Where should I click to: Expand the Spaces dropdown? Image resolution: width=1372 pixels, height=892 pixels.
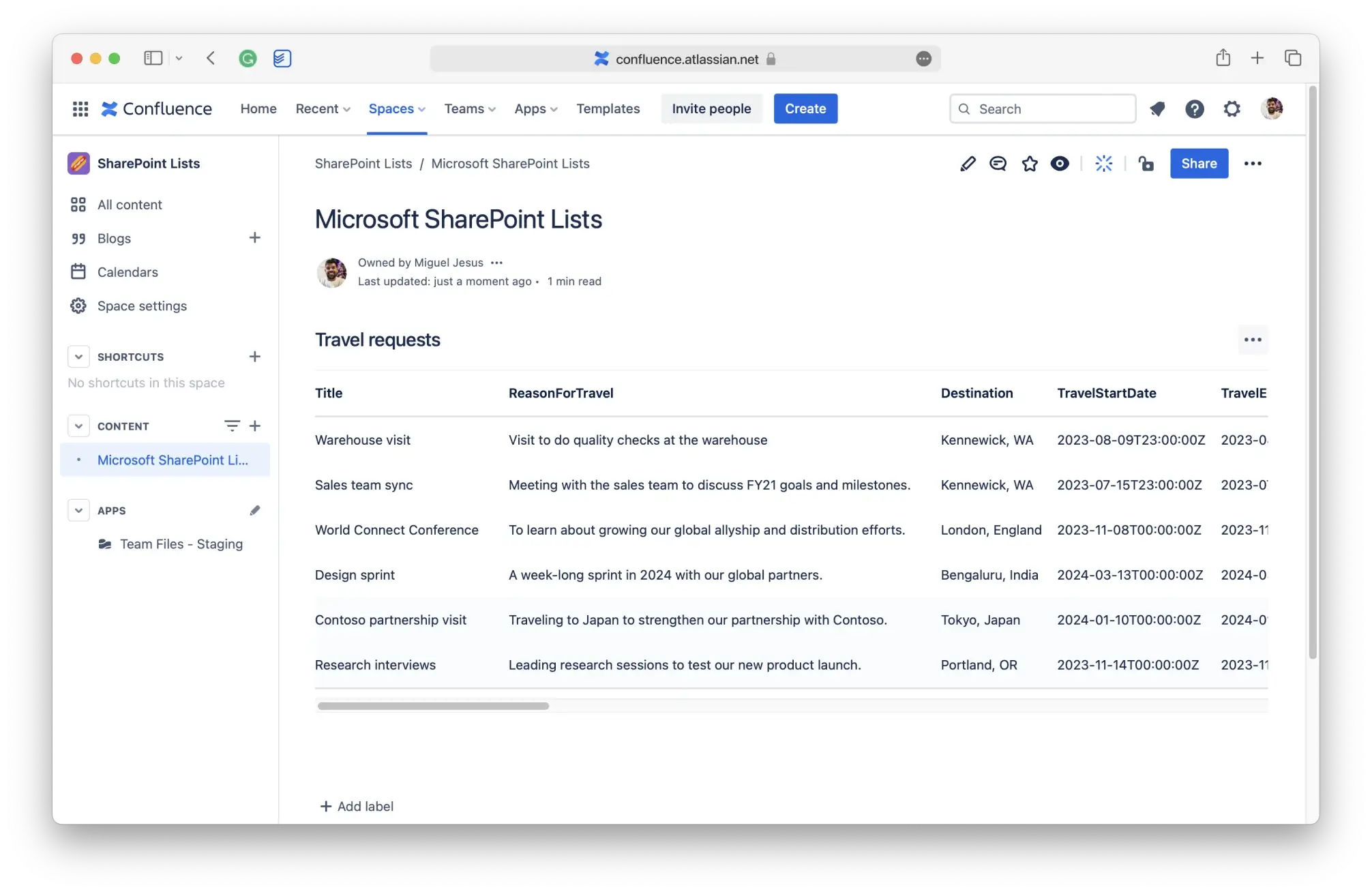pos(397,109)
